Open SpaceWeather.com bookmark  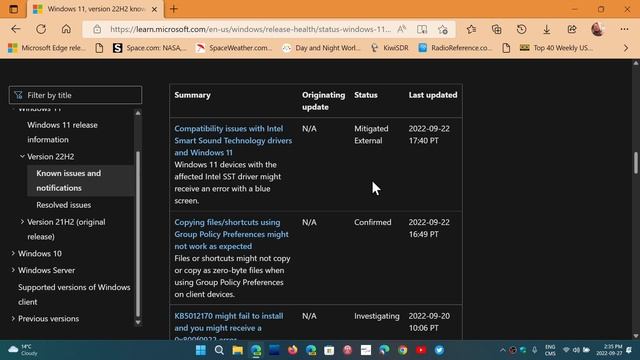234,48
